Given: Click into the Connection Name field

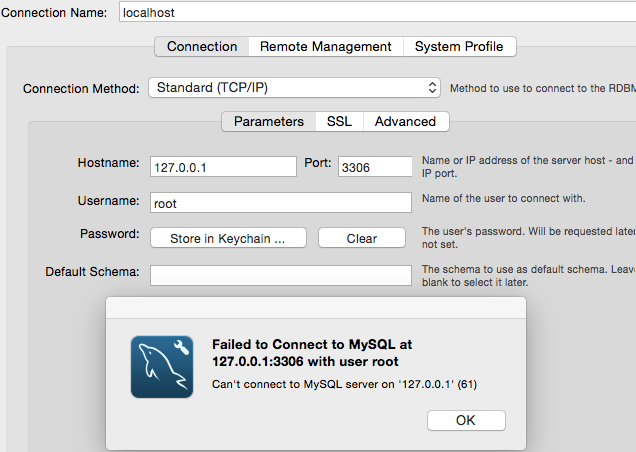Looking at the screenshot, I should click(x=377, y=12).
